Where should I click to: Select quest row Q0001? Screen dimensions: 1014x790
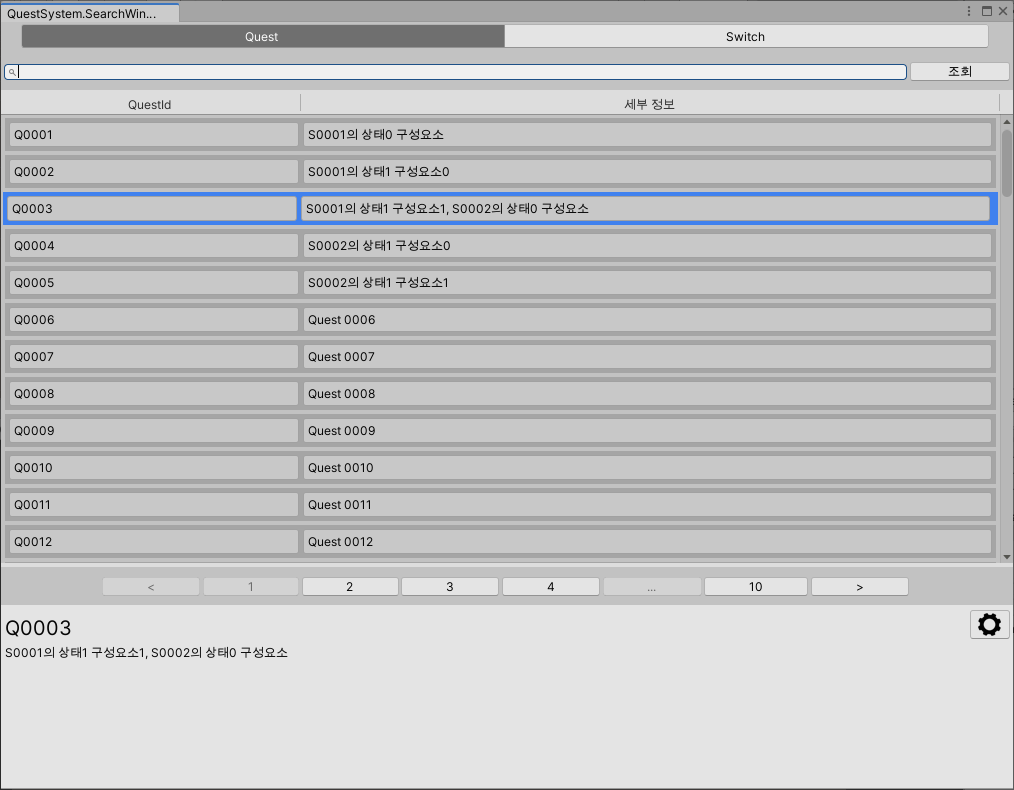click(x=153, y=134)
